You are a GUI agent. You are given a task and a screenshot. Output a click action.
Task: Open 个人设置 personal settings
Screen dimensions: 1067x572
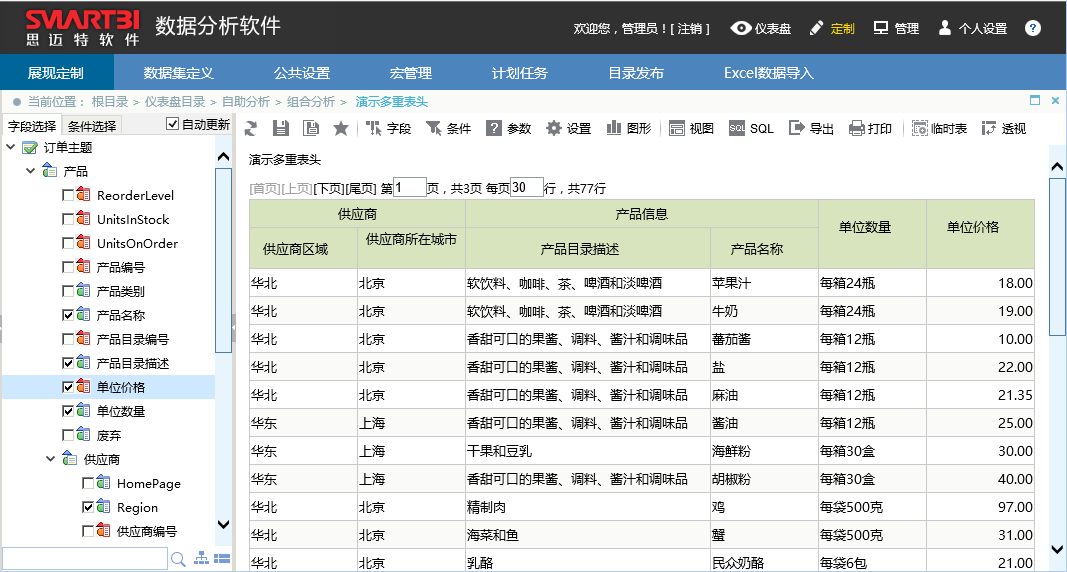coord(972,29)
